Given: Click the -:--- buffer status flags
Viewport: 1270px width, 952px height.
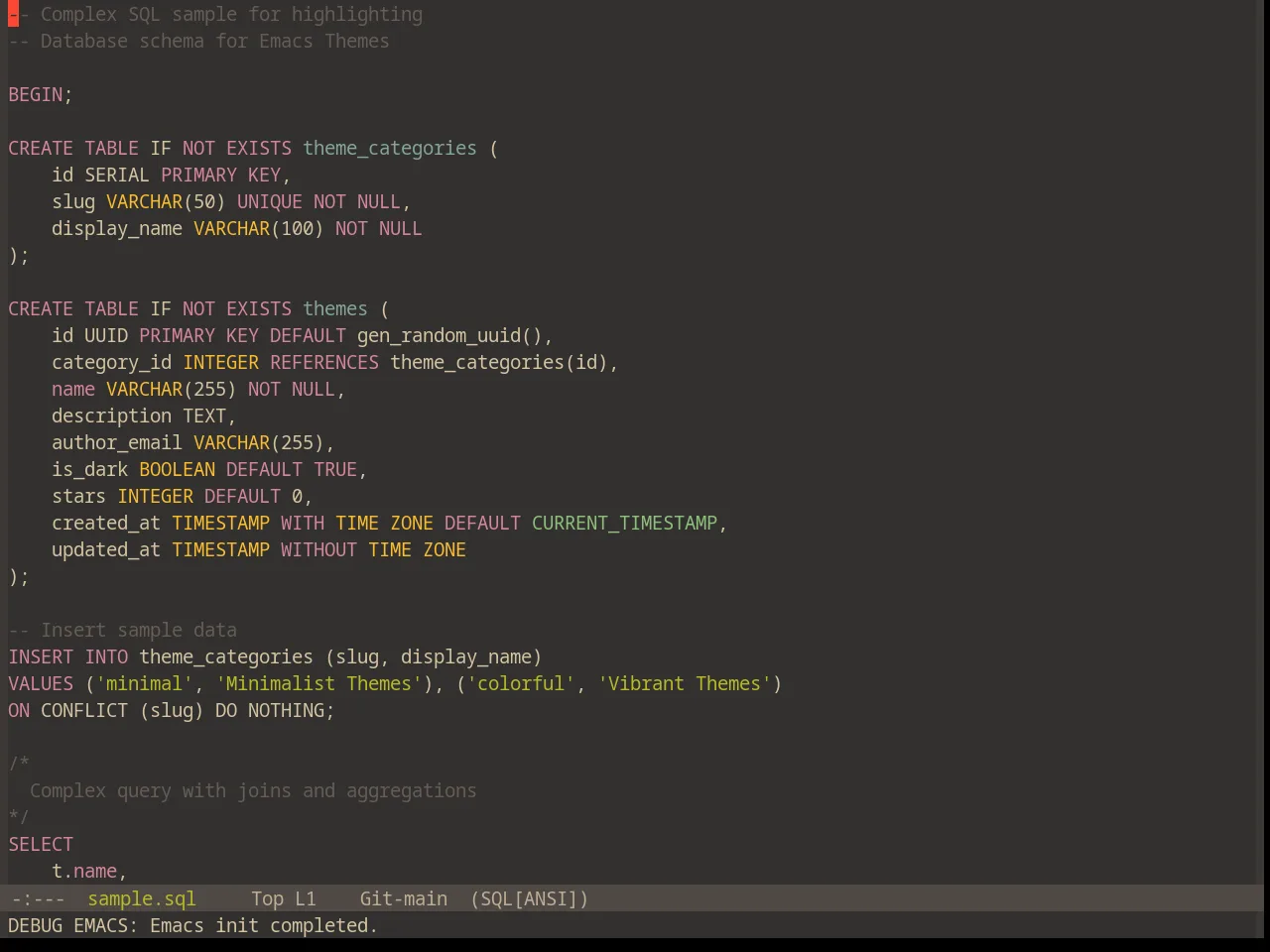Looking at the screenshot, I should tap(39, 898).
